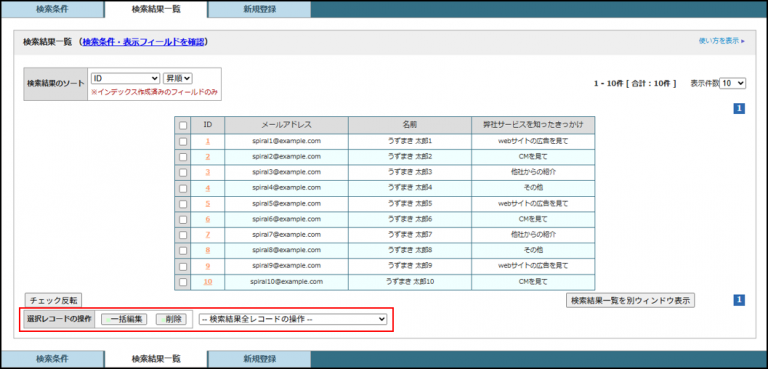
Task: Select top 検索結果一覧 tab
Action: 156,9
